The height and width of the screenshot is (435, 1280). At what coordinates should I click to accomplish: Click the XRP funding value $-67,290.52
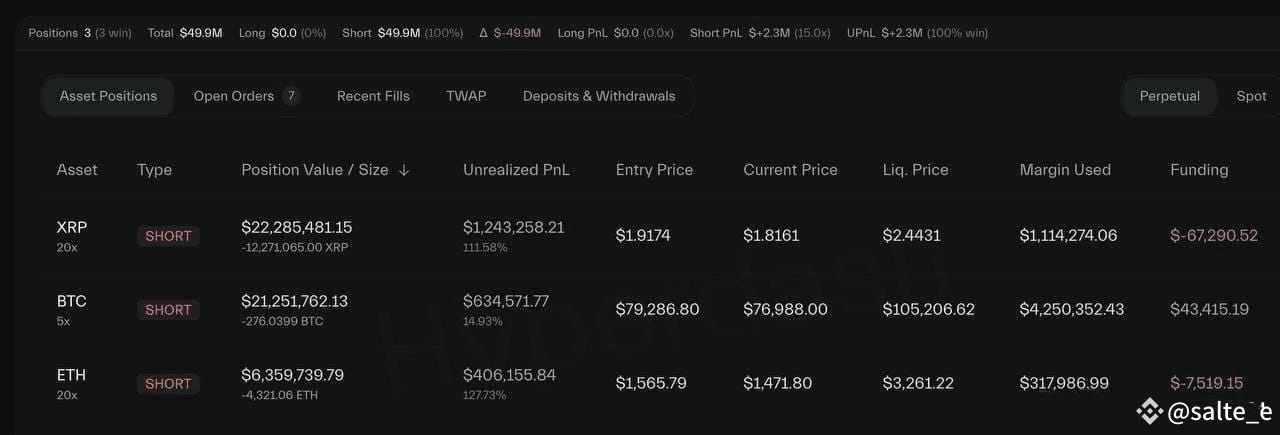pyautogui.click(x=1214, y=236)
